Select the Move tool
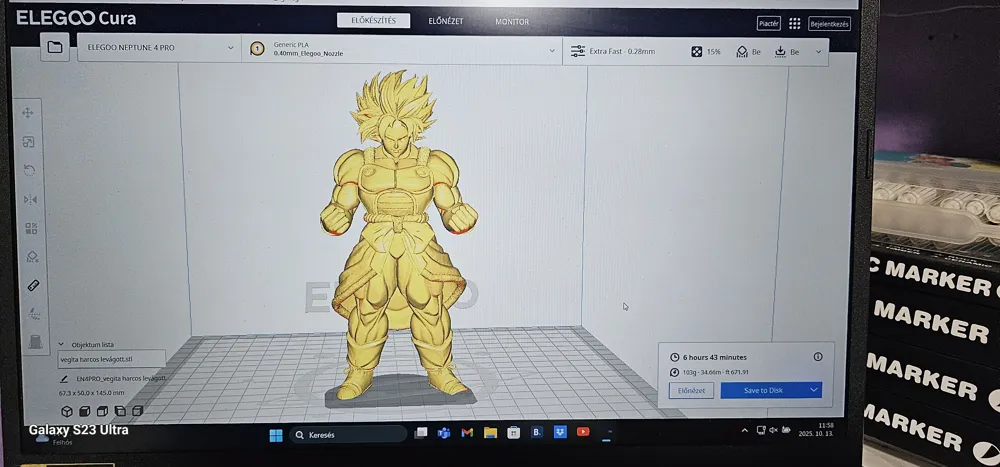This screenshot has height=467, width=1000. (x=28, y=113)
